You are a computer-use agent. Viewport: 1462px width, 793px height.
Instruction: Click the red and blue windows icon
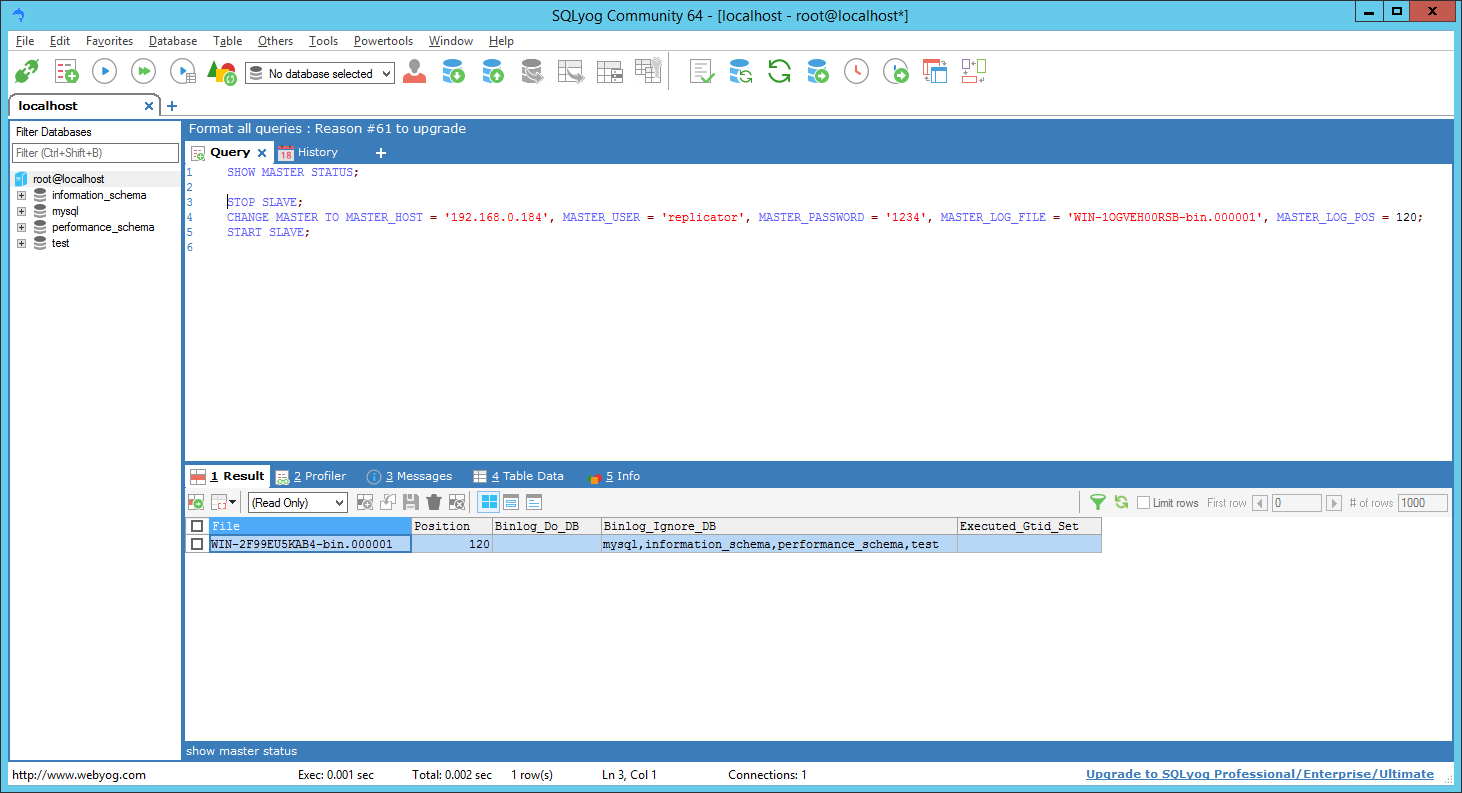tap(934, 72)
